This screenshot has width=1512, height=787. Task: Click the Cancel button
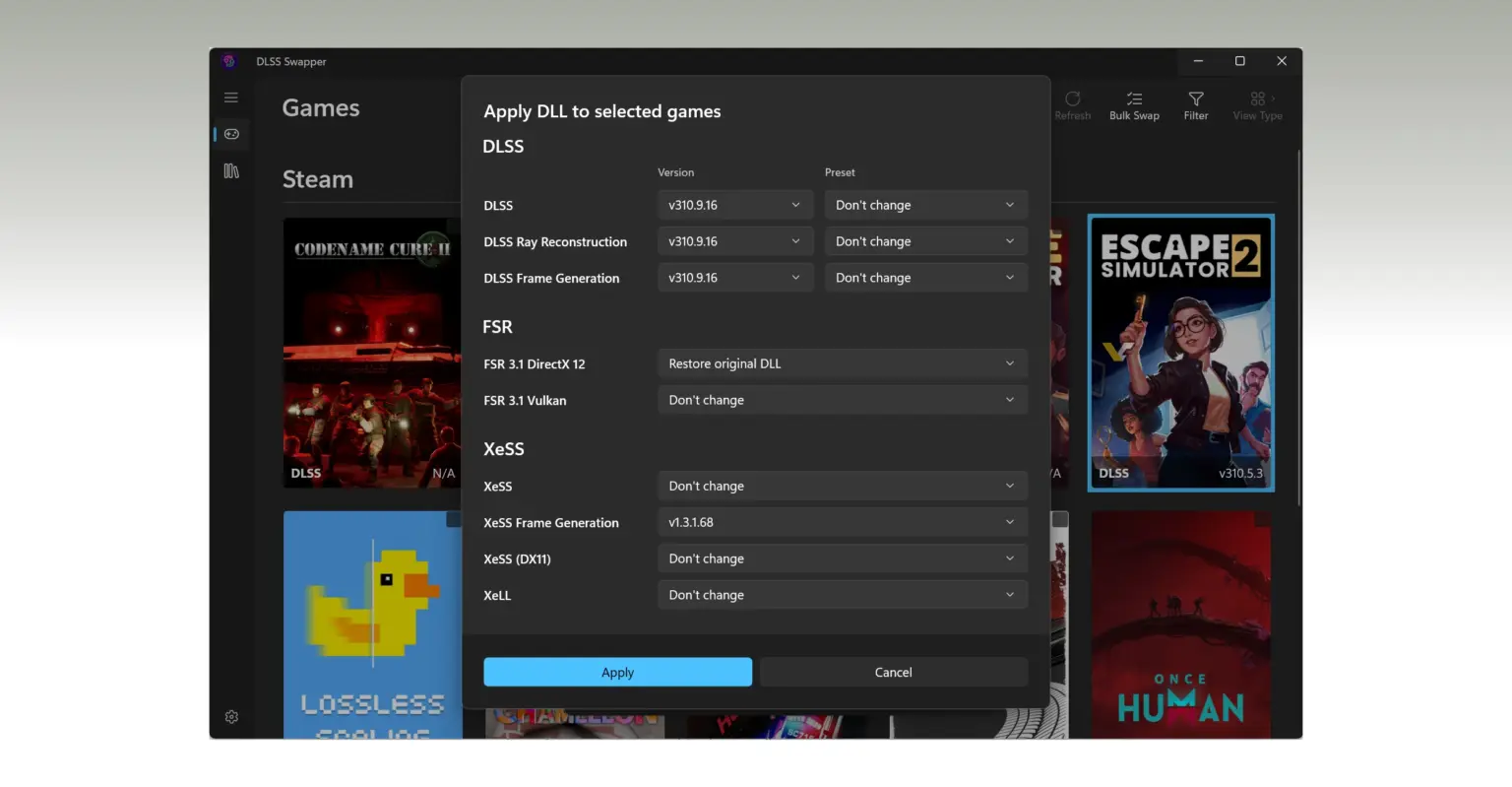894,672
